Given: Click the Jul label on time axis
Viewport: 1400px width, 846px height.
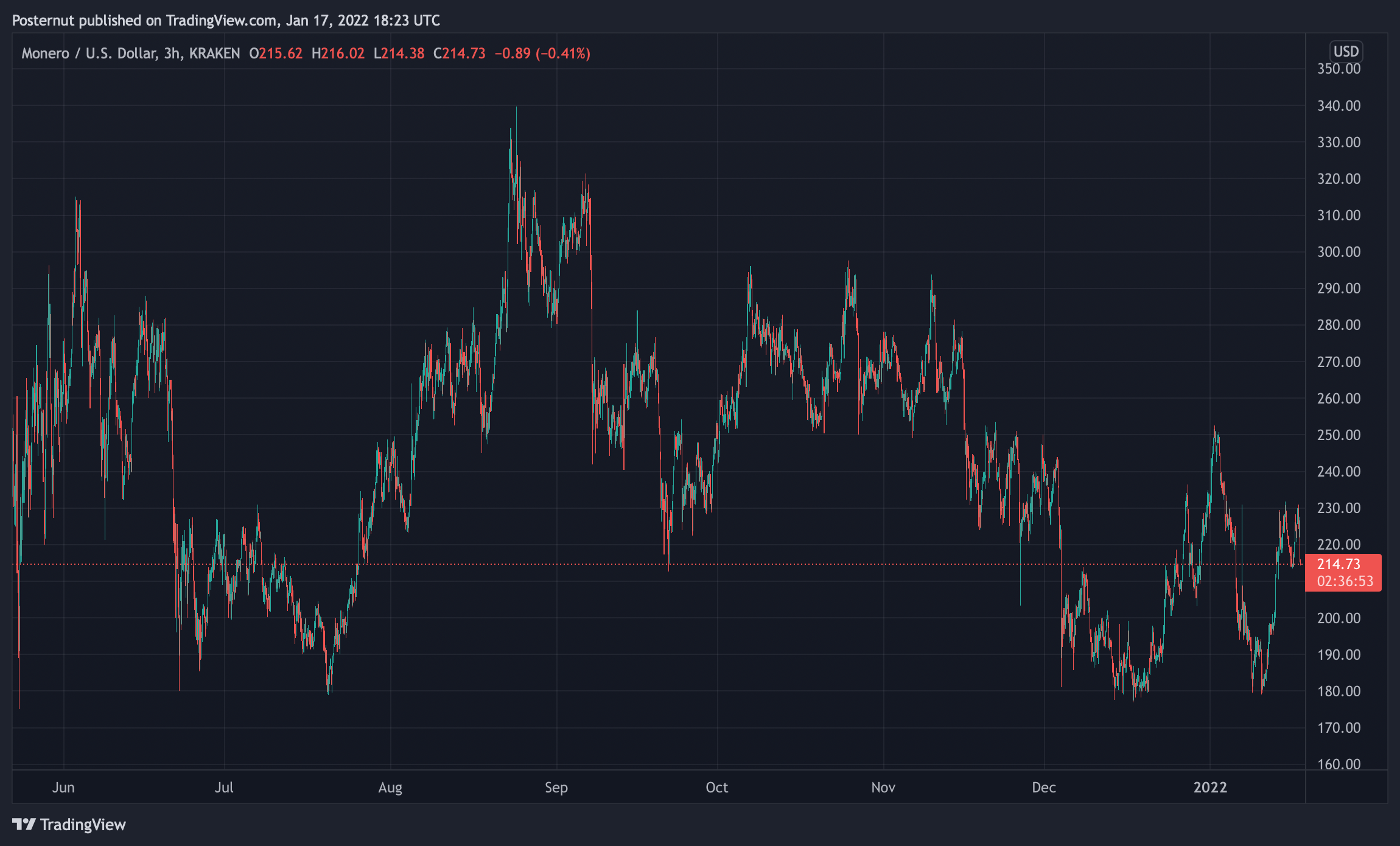Looking at the screenshot, I should coord(224,787).
